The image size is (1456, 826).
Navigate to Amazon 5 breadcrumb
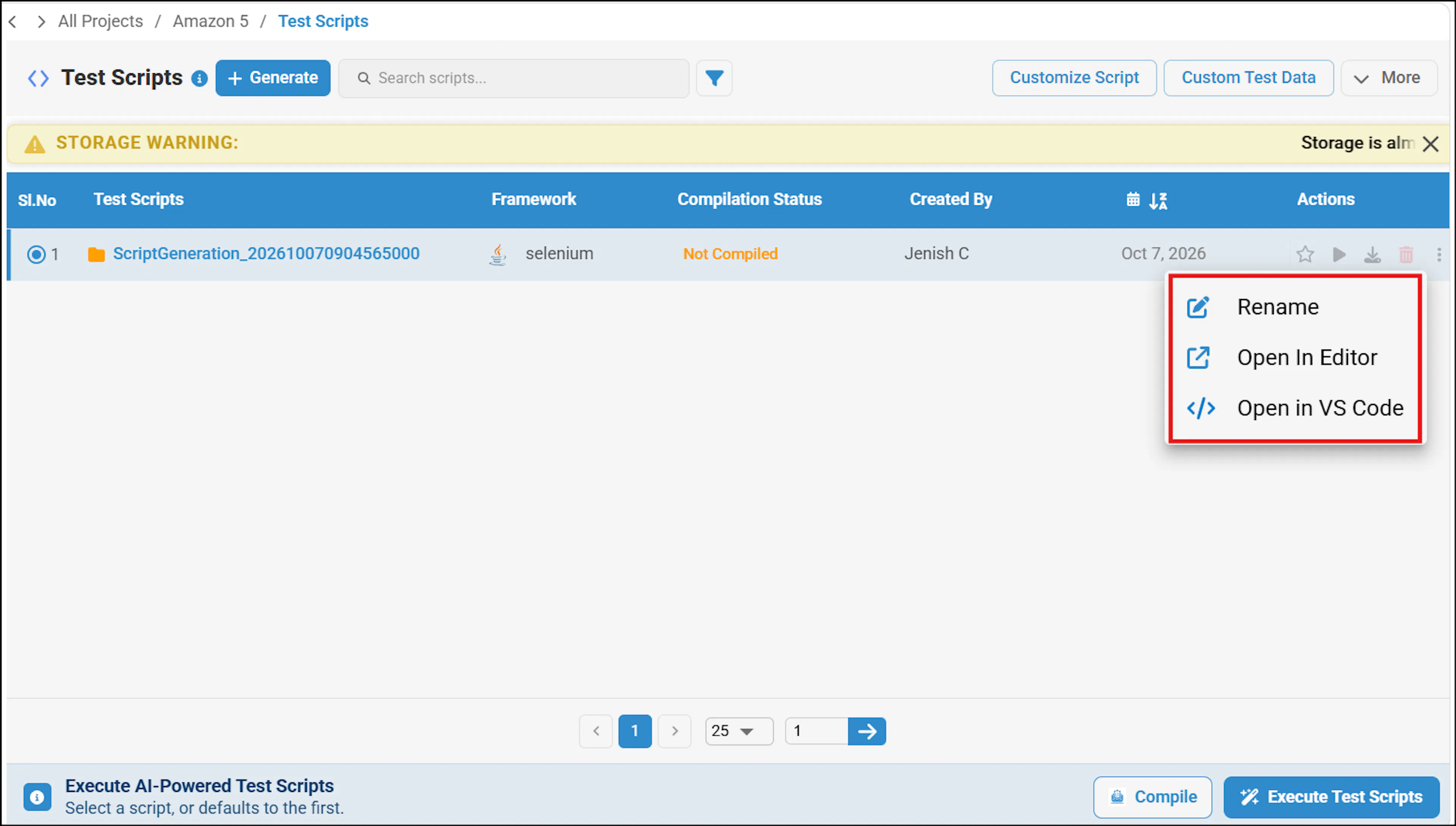[210, 21]
